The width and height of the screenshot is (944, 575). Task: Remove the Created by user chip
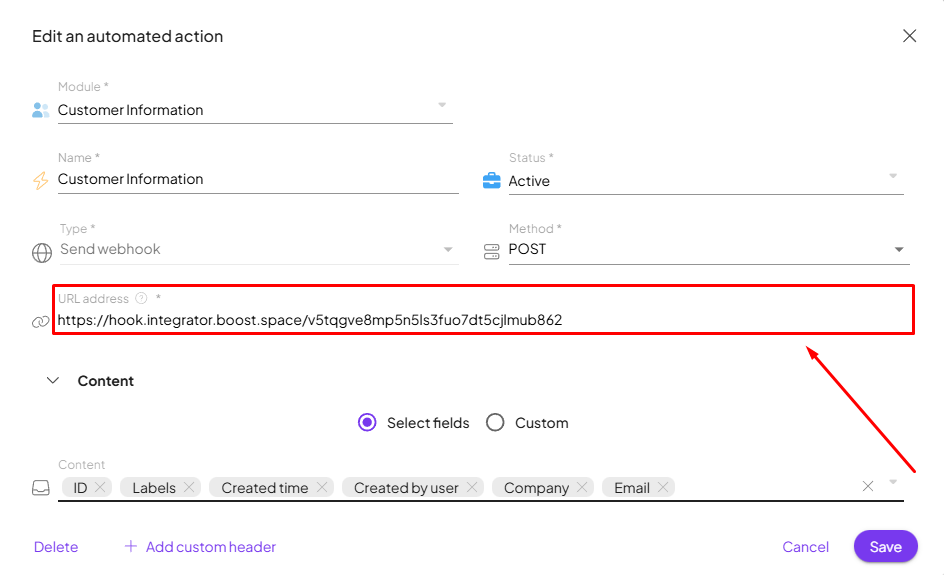tap(472, 488)
